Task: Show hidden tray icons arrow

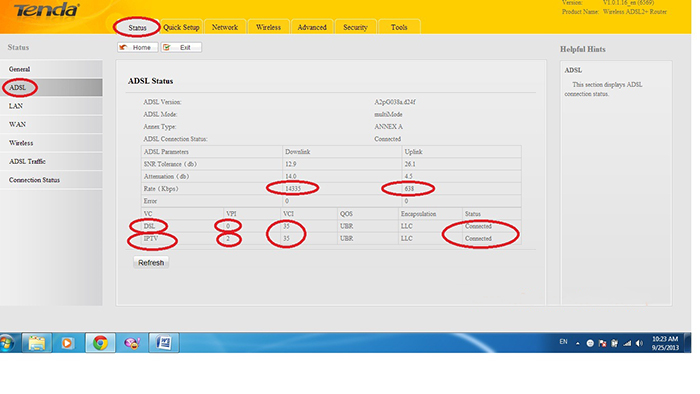Action: coord(577,343)
